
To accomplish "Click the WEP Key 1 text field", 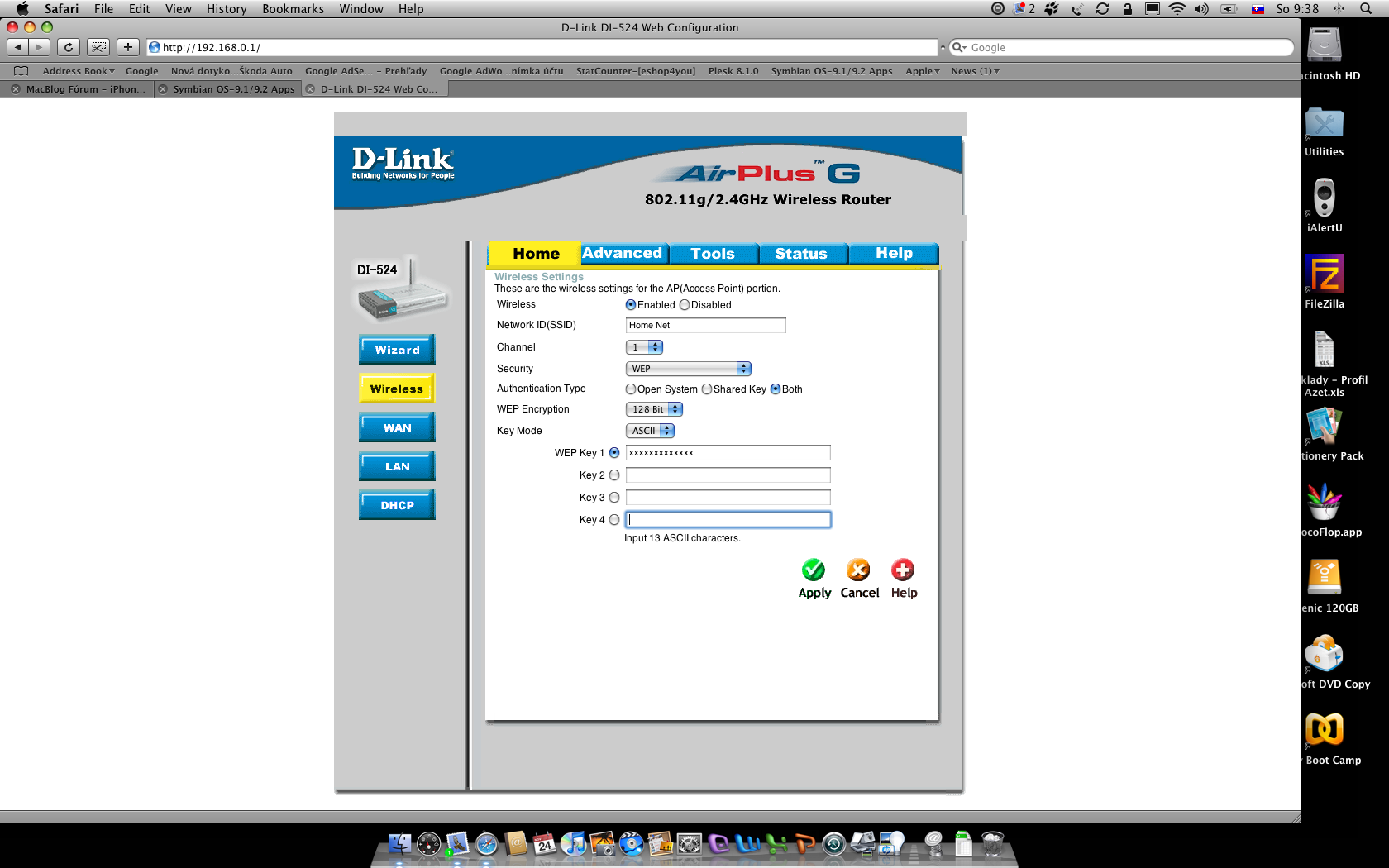I will tap(728, 453).
